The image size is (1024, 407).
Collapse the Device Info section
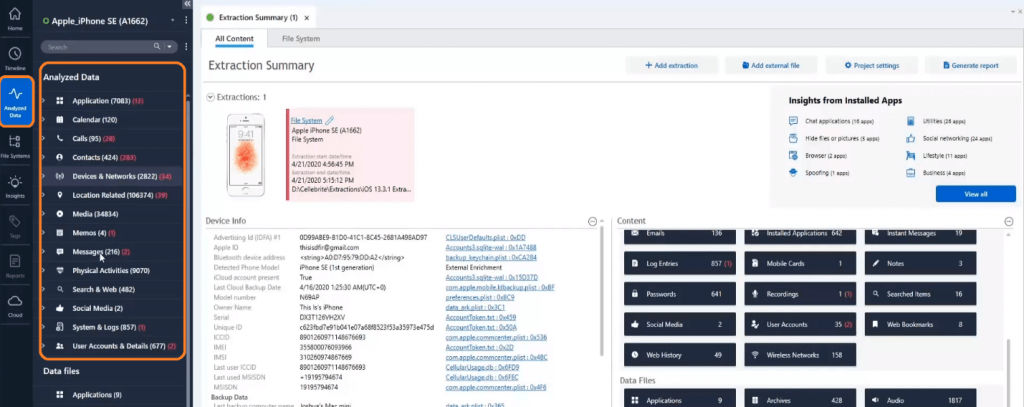pos(592,221)
